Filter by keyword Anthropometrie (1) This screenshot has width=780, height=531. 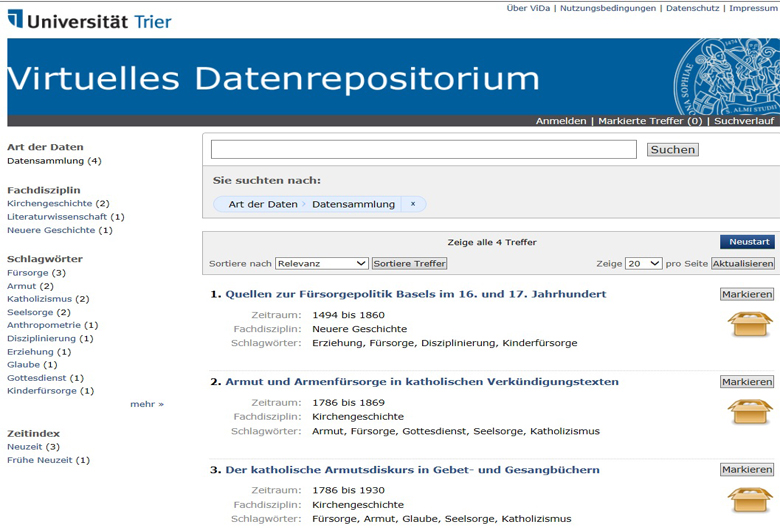(53, 325)
